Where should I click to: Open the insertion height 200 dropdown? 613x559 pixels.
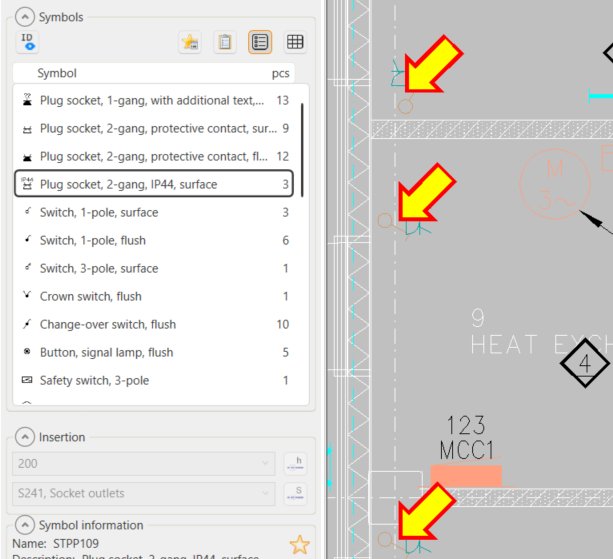coord(143,464)
